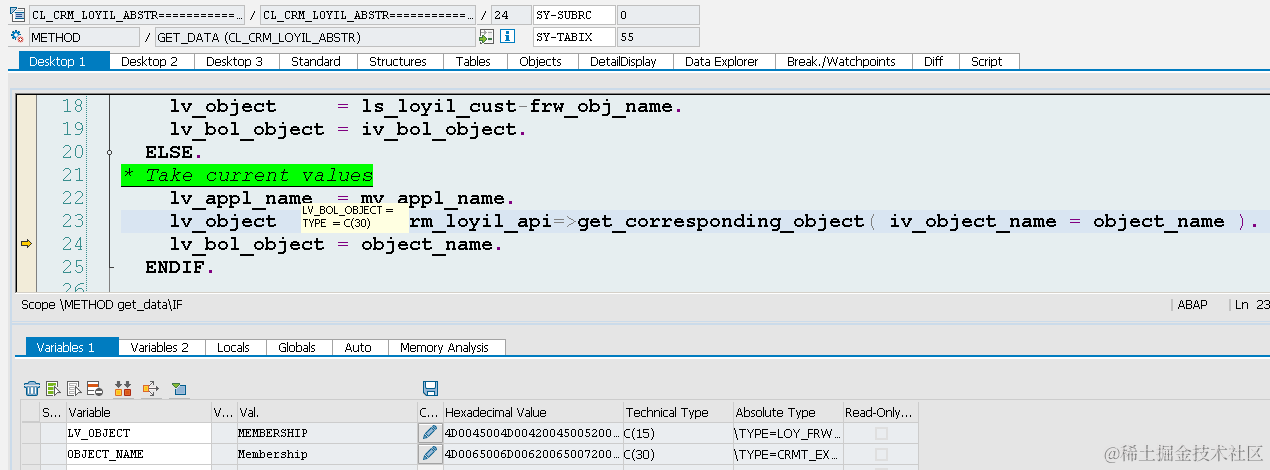Viewport: 1270px width, 470px height.
Task: Open the Objects tab
Action: click(541, 61)
